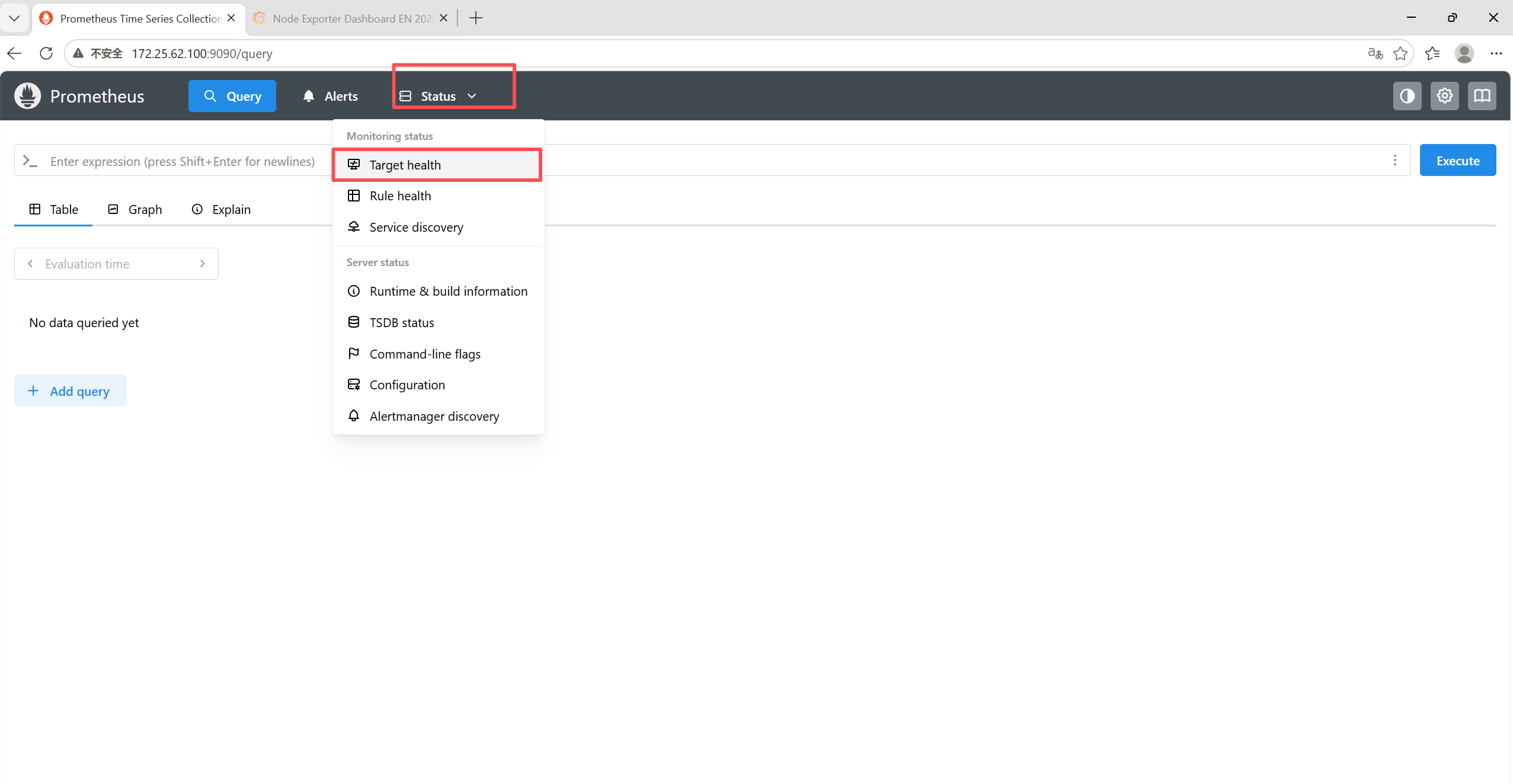Open Configuration menu item
The height and width of the screenshot is (784, 1513).
[x=437, y=385]
